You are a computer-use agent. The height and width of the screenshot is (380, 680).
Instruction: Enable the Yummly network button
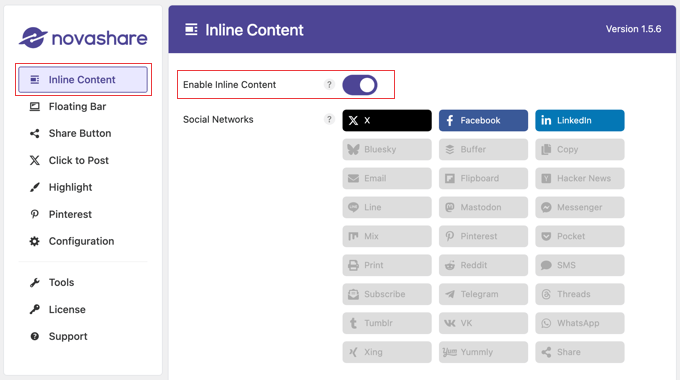(x=483, y=352)
